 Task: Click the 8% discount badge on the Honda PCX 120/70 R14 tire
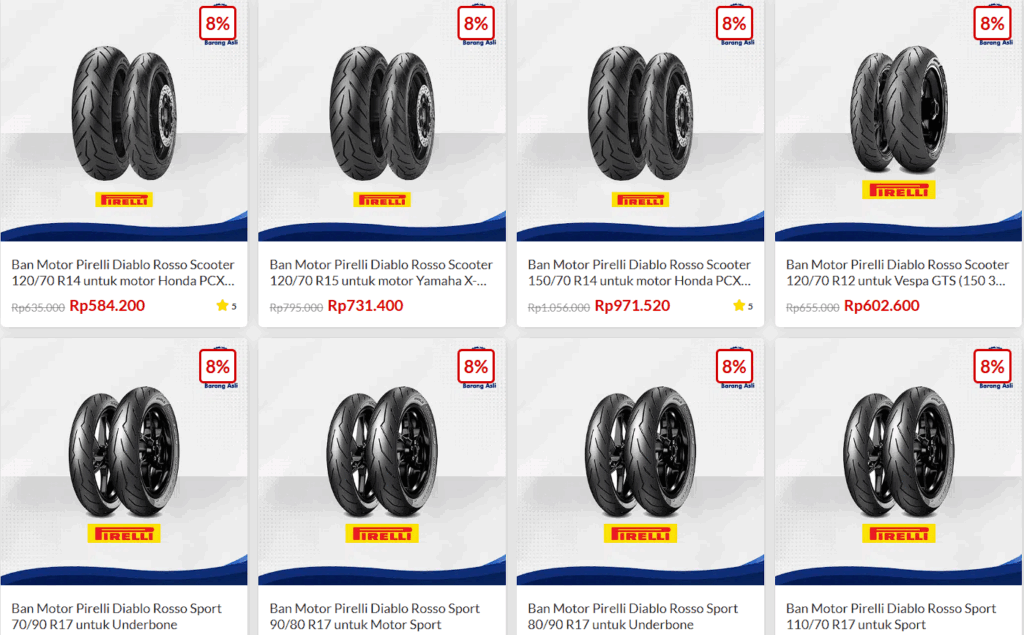point(217,24)
